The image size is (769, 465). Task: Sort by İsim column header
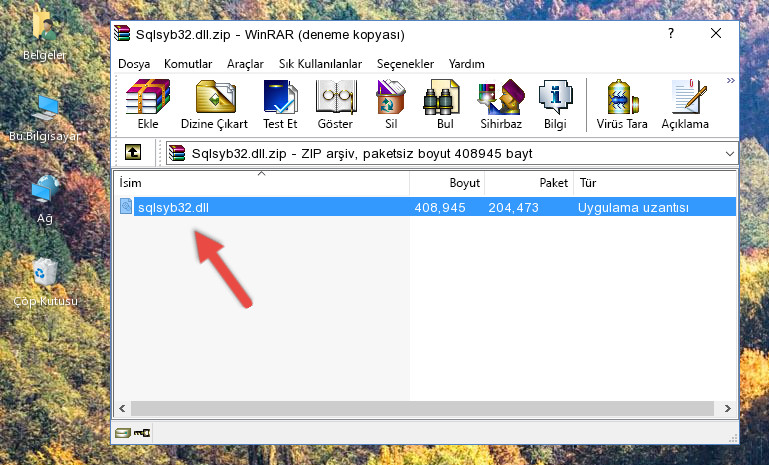coord(262,183)
